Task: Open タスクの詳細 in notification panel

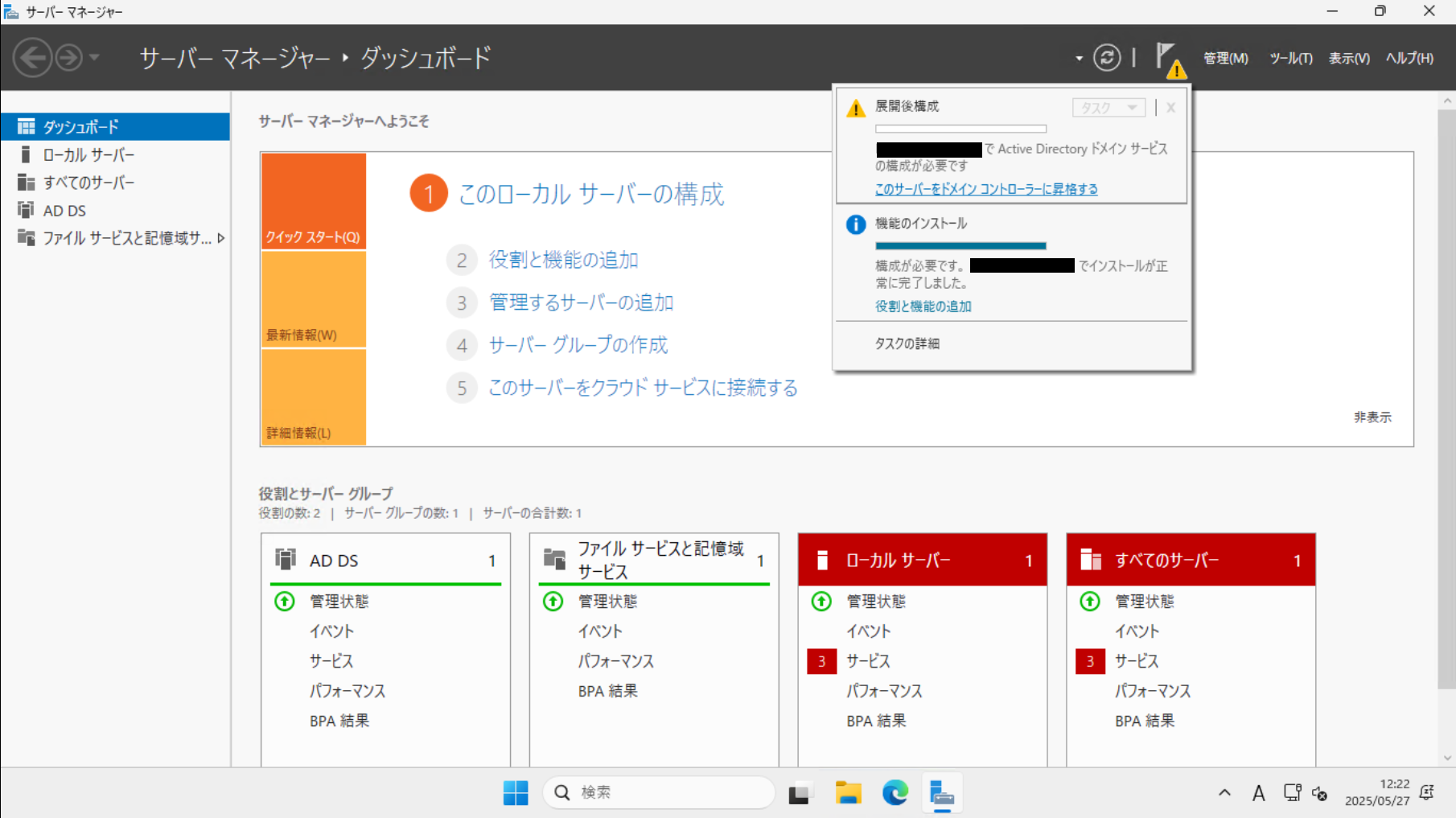Action: coord(907,343)
